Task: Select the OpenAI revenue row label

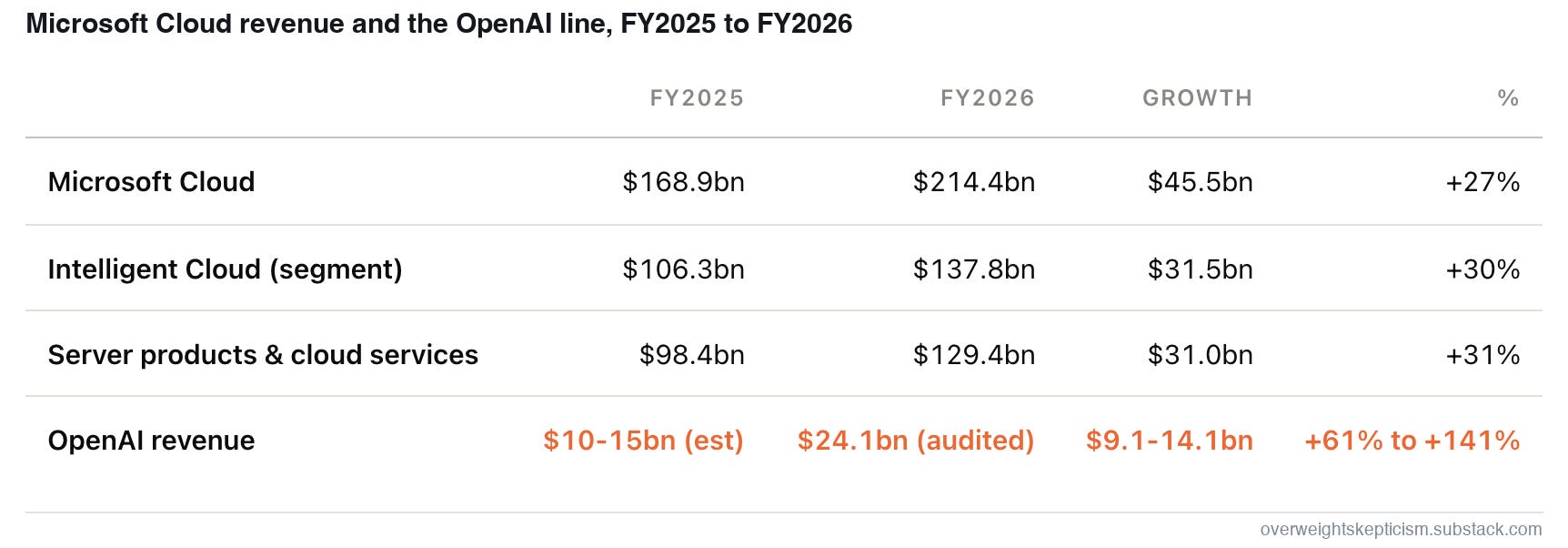Action: (151, 441)
